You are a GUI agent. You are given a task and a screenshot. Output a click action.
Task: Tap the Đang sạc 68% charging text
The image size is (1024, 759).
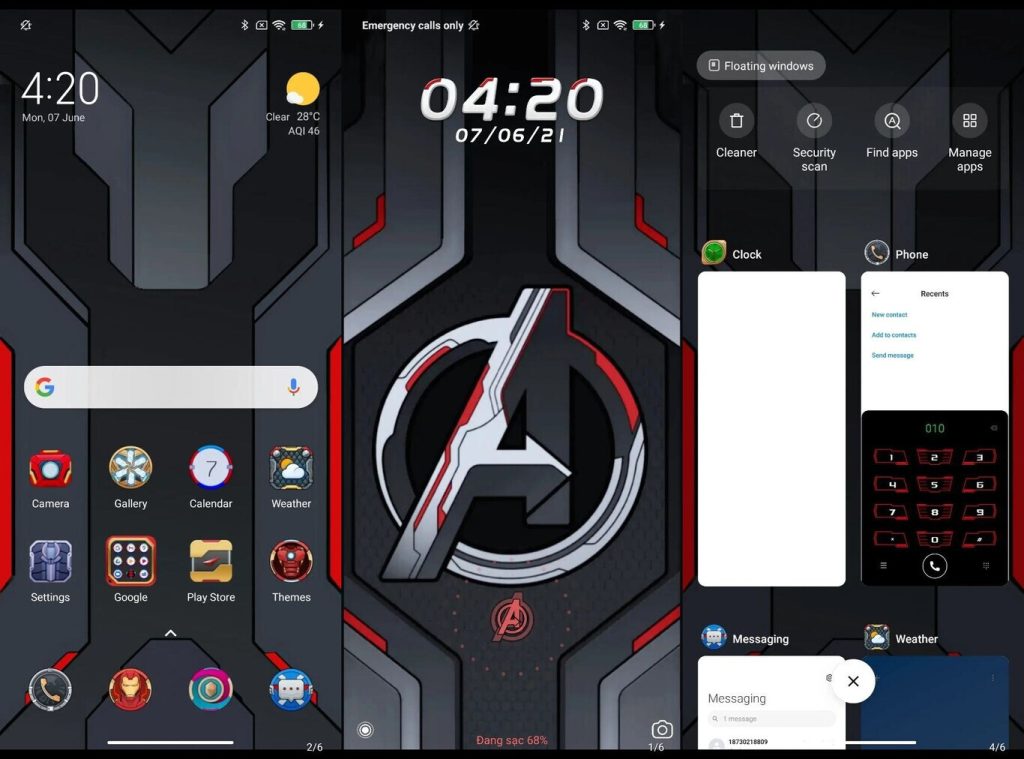click(512, 740)
